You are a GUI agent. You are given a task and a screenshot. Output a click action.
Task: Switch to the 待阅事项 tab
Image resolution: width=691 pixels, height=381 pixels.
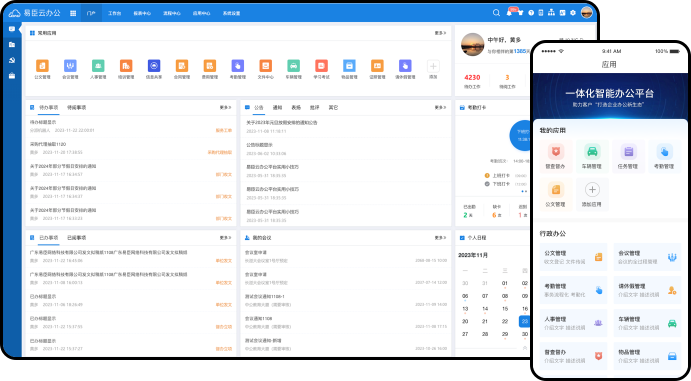click(77, 107)
